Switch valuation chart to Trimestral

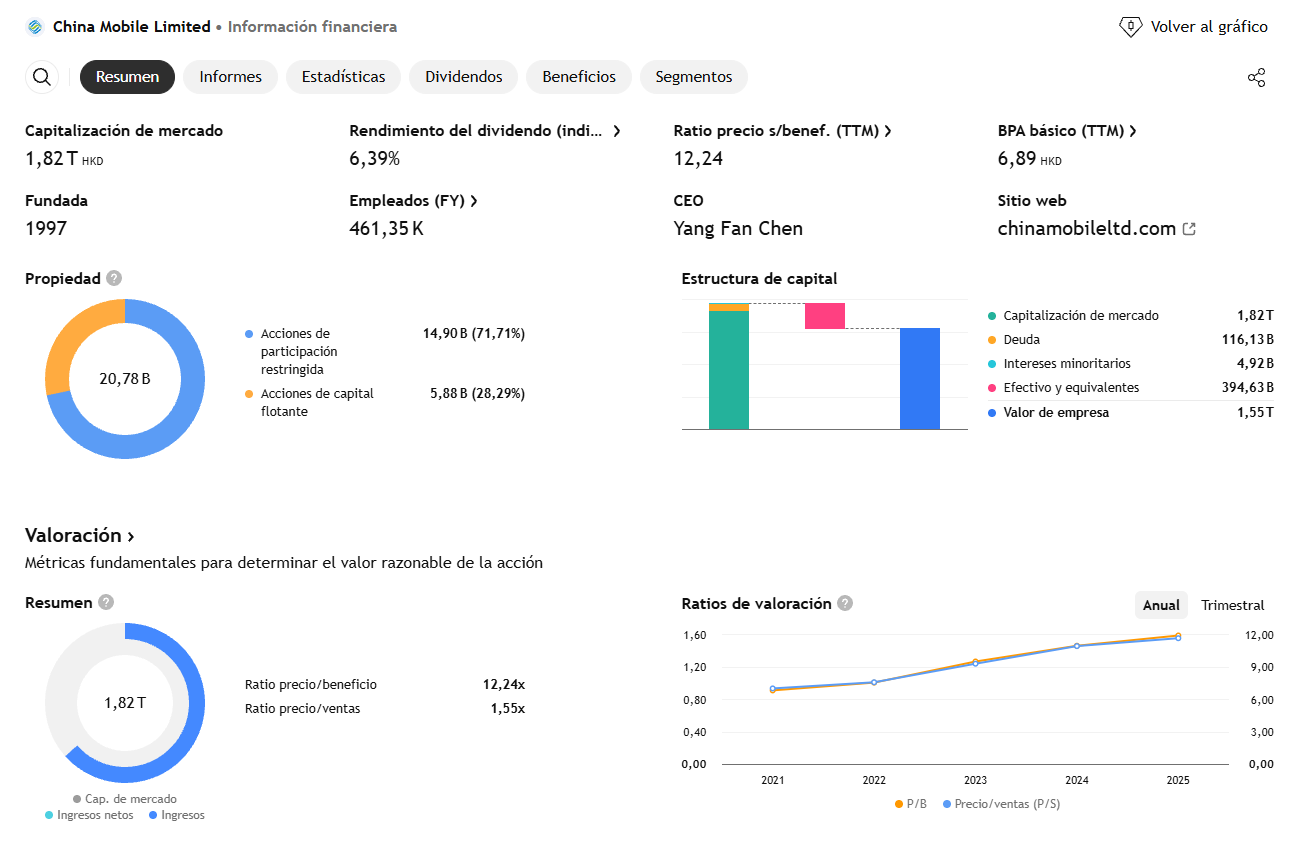coord(1232,605)
